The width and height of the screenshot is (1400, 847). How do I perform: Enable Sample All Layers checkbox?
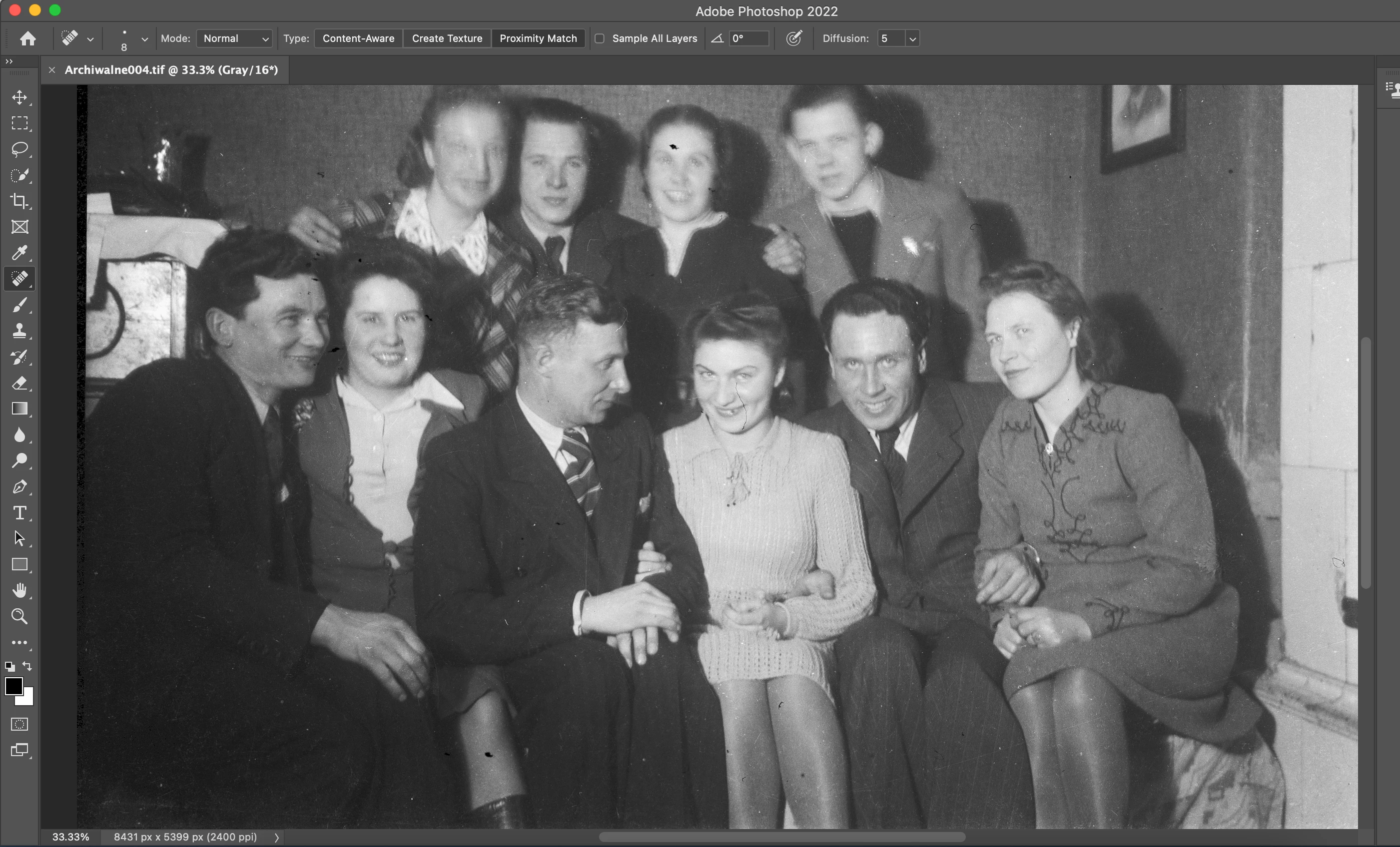600,38
